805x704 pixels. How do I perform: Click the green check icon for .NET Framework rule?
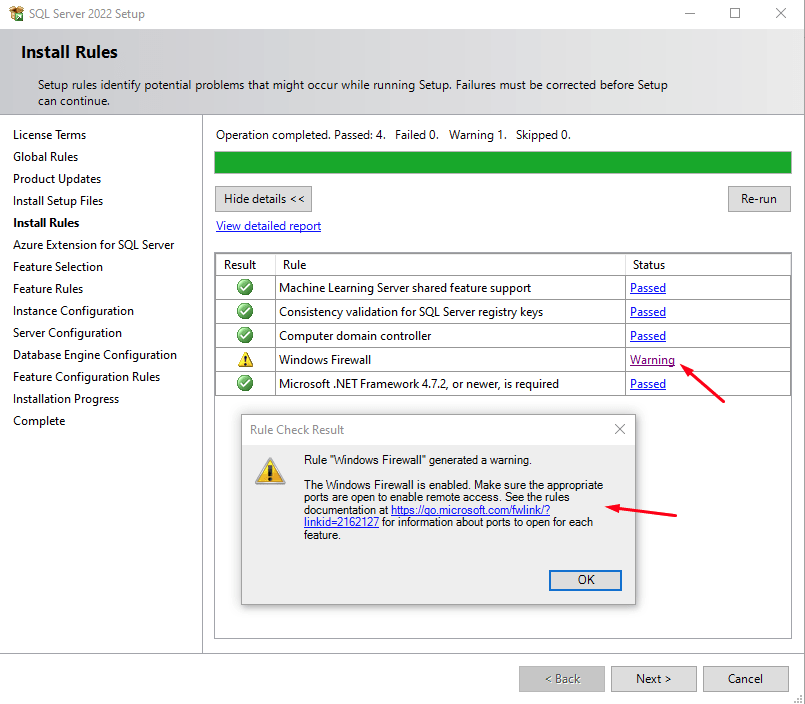245,383
